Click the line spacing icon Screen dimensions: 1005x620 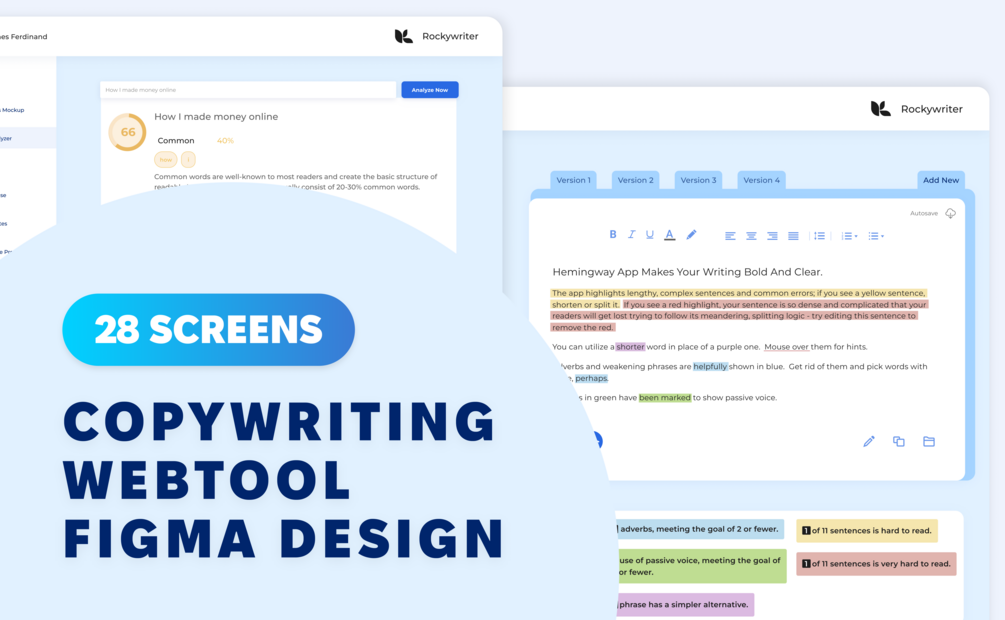point(819,236)
